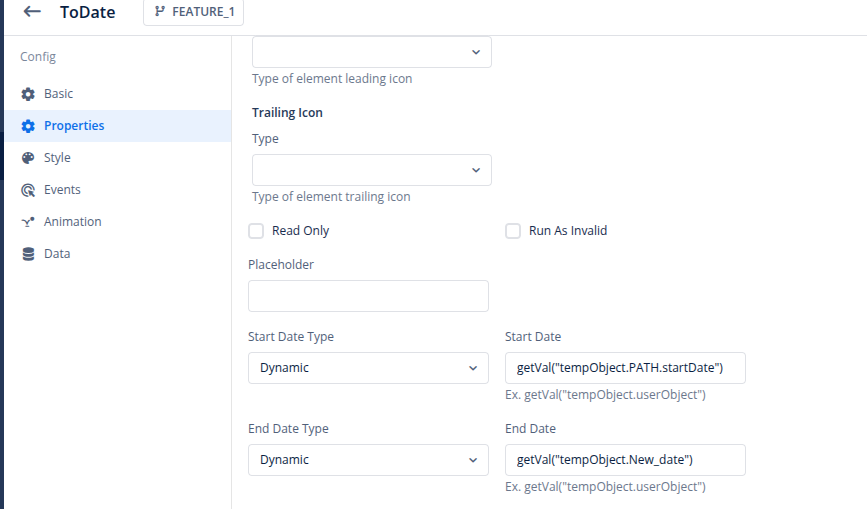Expand the End Date Type dropdown

click(x=368, y=460)
